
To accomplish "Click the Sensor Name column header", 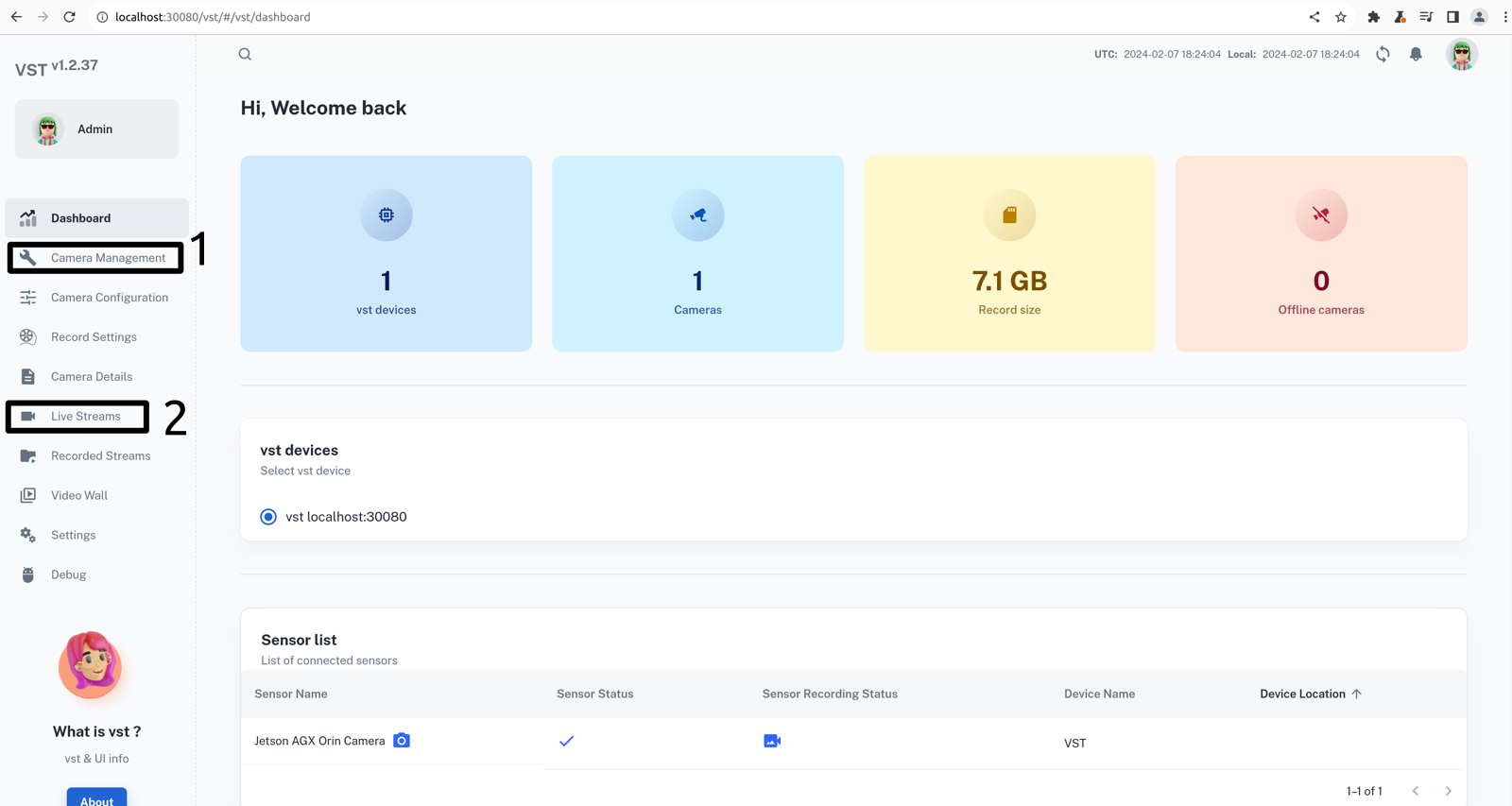I will pos(291,694).
